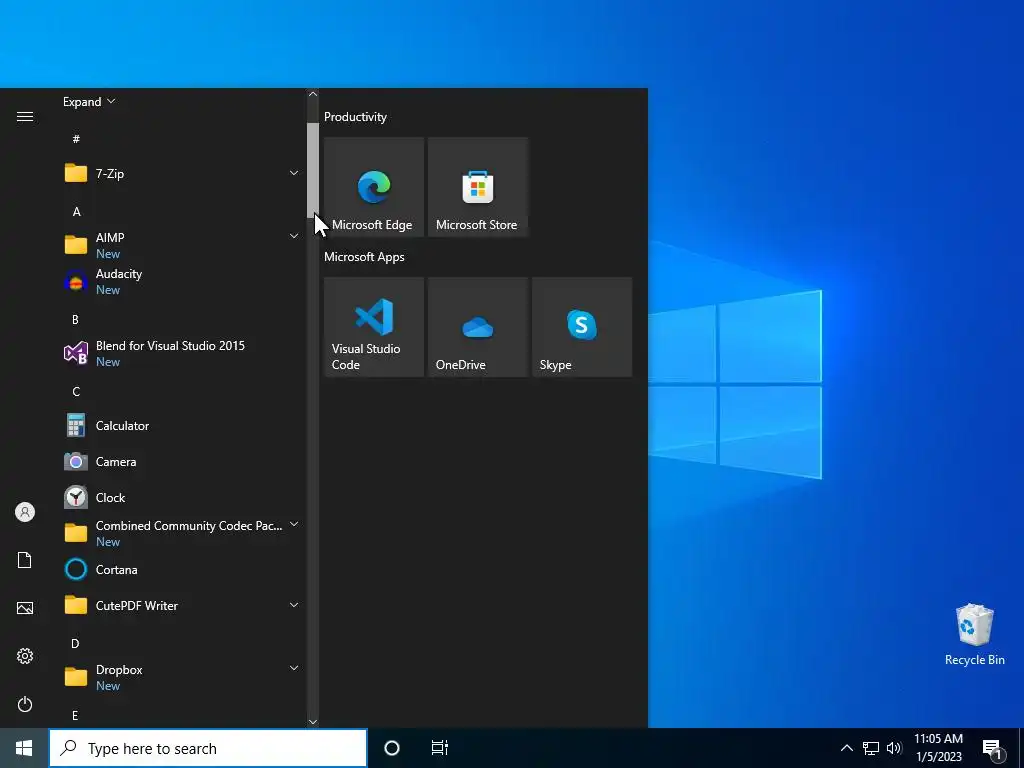
Task: Launch the Skype tile
Action: click(582, 327)
